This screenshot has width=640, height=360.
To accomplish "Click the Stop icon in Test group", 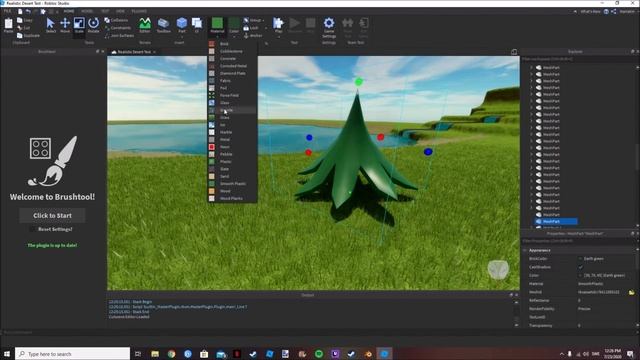I will tap(311, 23).
